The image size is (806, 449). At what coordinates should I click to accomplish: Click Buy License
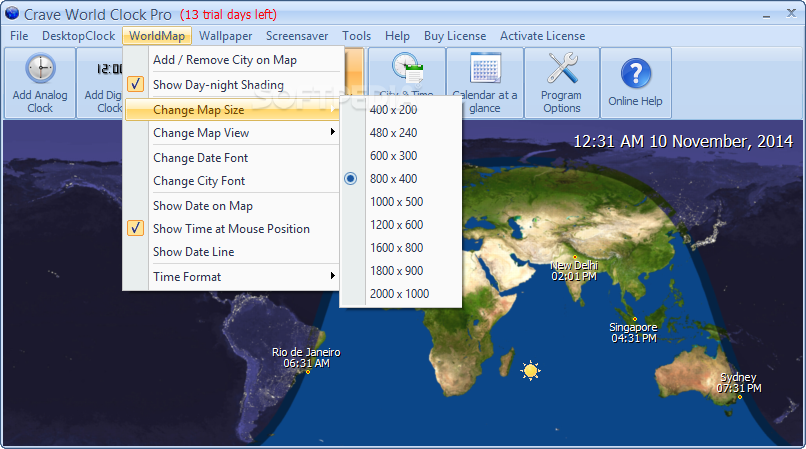point(455,36)
